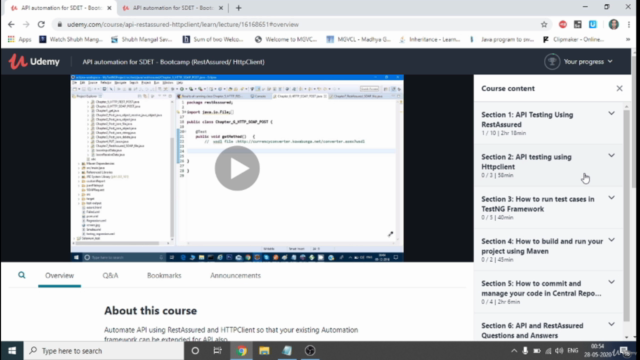Open File Explorer from the taskbar
The width and height of the screenshot is (640, 360).
[x=264, y=351]
